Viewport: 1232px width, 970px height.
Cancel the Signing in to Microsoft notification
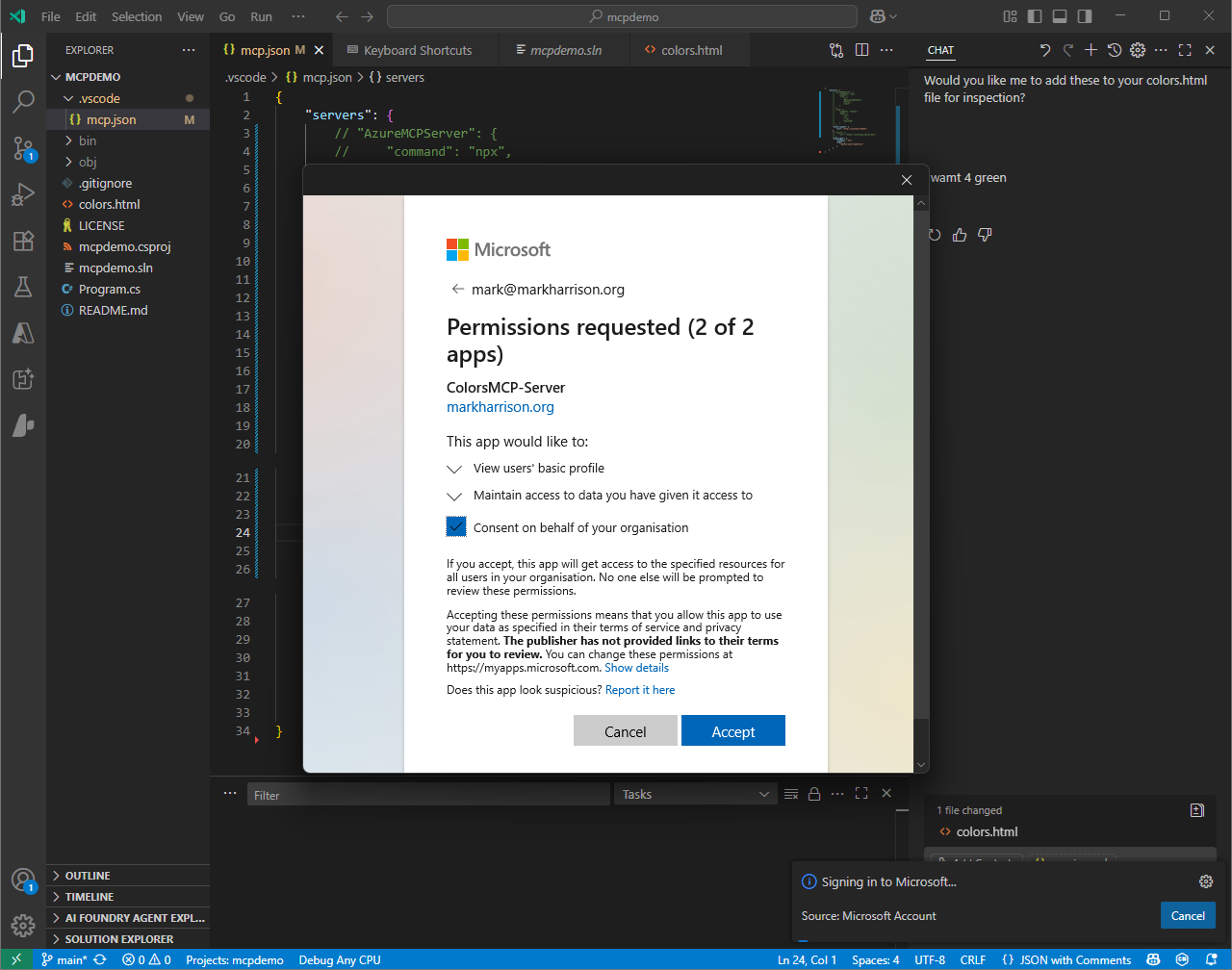(1188, 915)
